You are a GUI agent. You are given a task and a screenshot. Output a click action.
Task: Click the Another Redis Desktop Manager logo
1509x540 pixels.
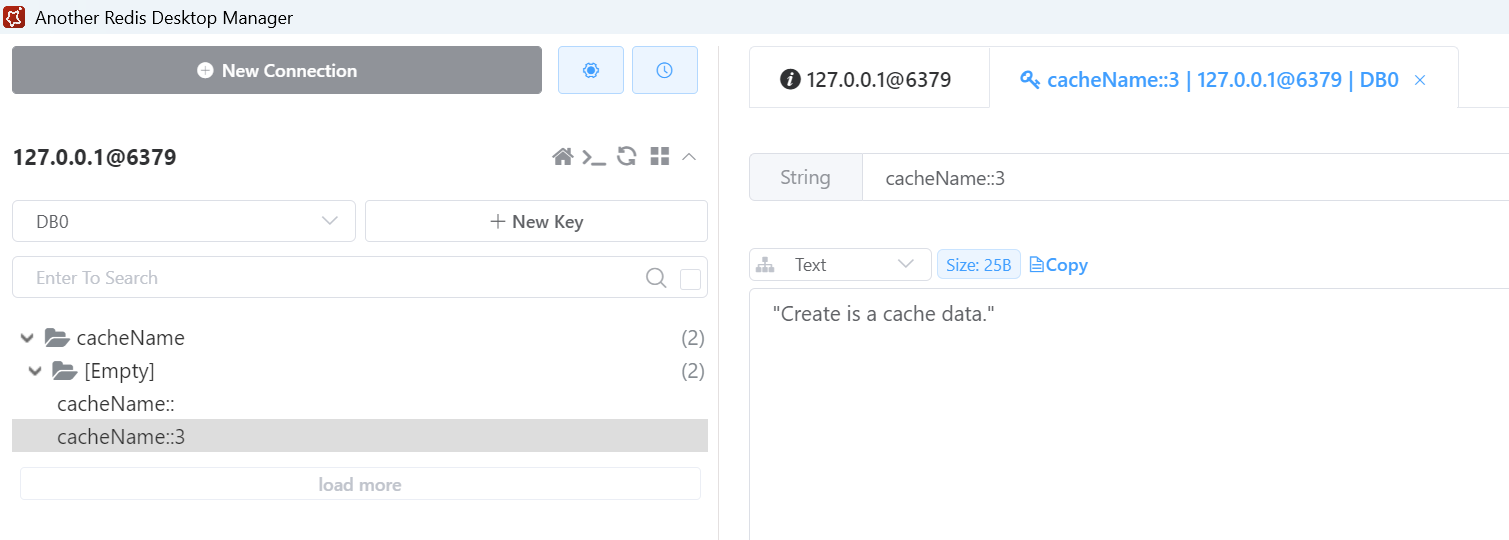tap(15, 17)
